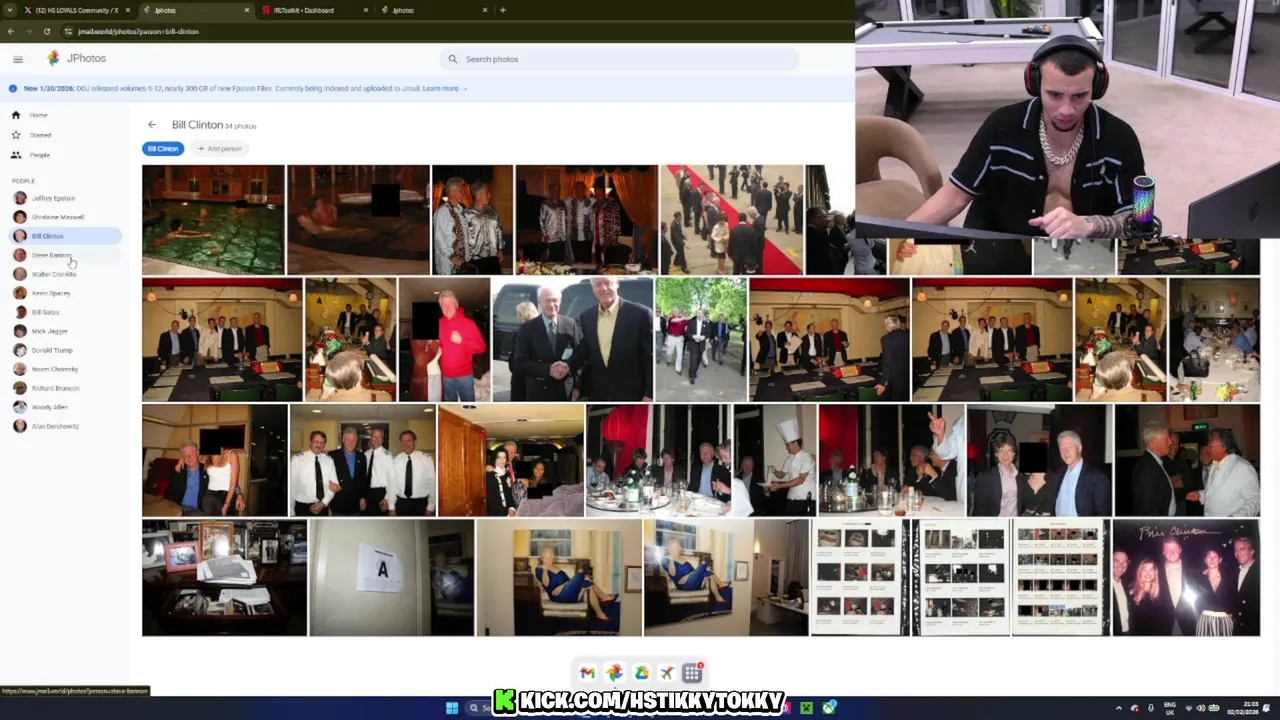This screenshot has width=1280, height=720.
Task: Select Walter Cronkite in People list
Action: point(64,274)
